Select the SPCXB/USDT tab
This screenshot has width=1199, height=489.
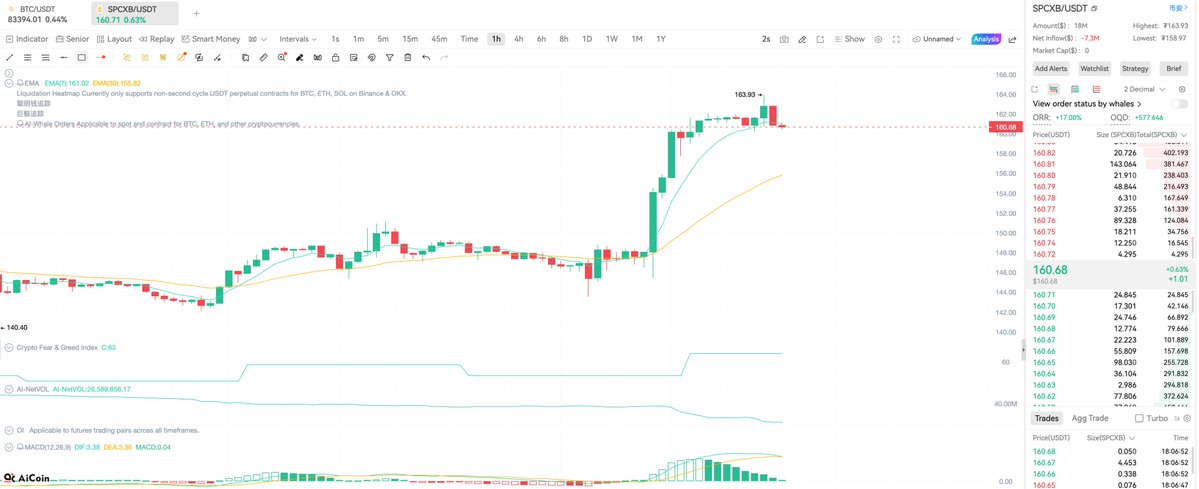135,13
